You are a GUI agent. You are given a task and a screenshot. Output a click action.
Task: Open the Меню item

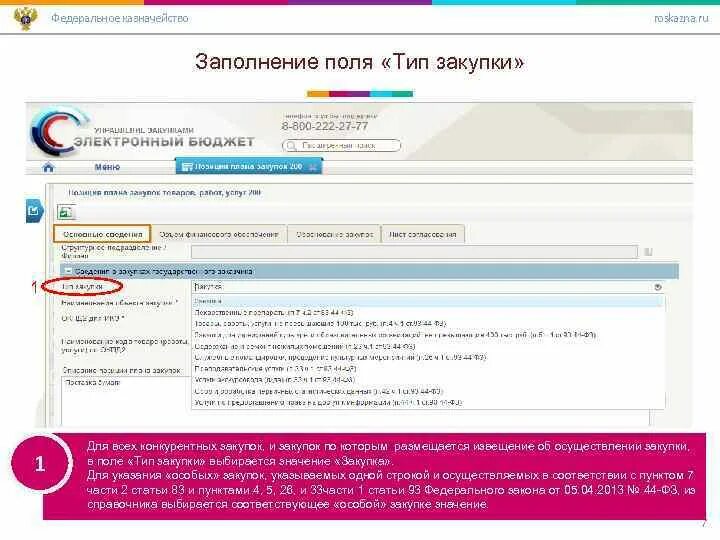click(107, 167)
